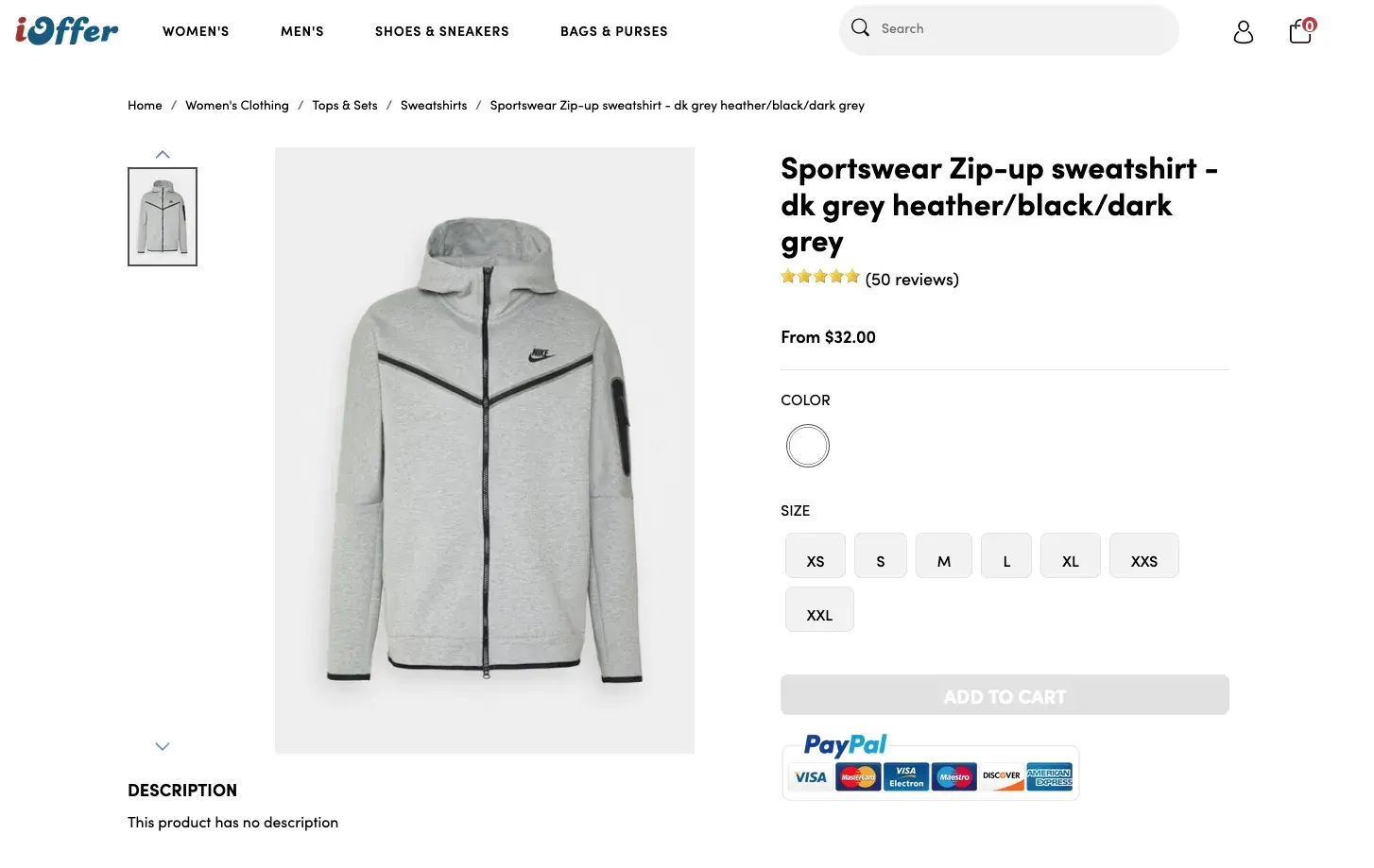Viewport: 1374px width, 868px height.
Task: Select size M
Action: [943, 557]
